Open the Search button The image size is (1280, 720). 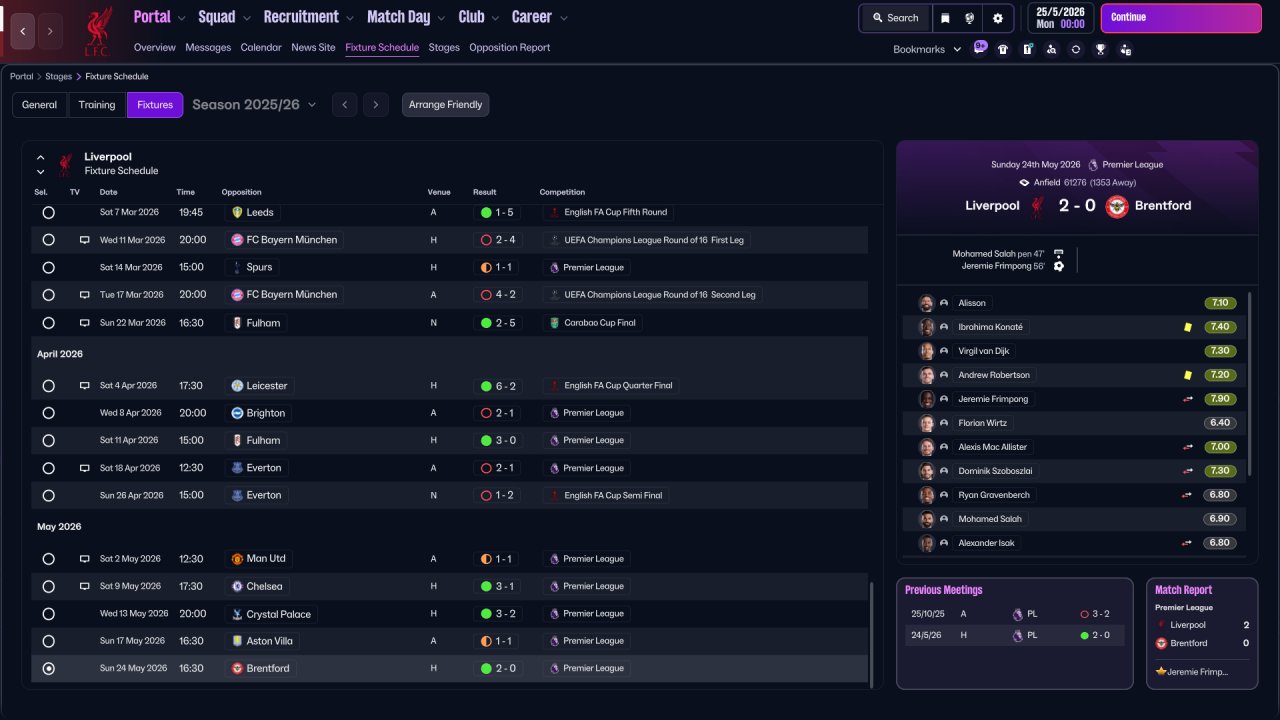895,18
